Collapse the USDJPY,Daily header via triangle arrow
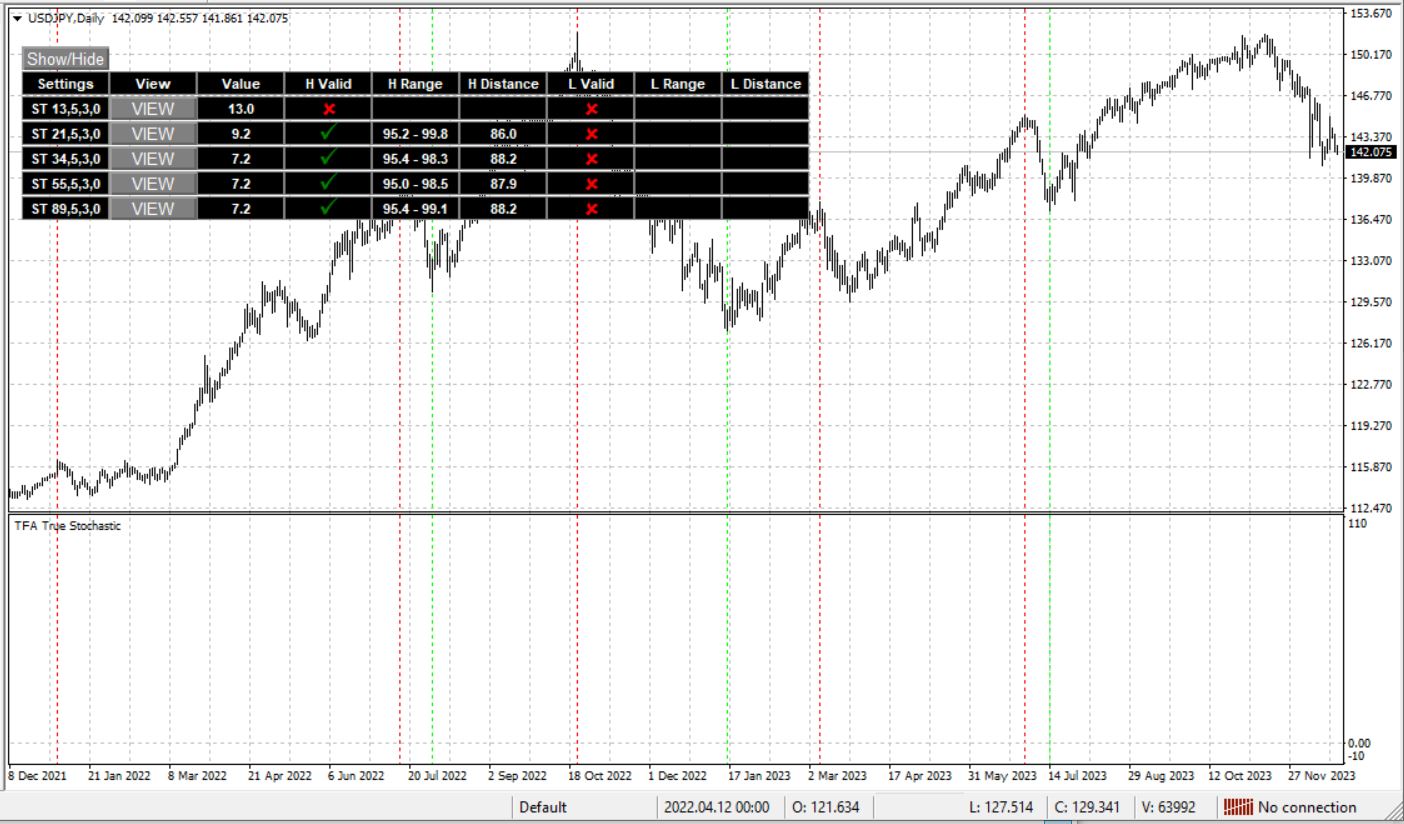 (19, 16)
